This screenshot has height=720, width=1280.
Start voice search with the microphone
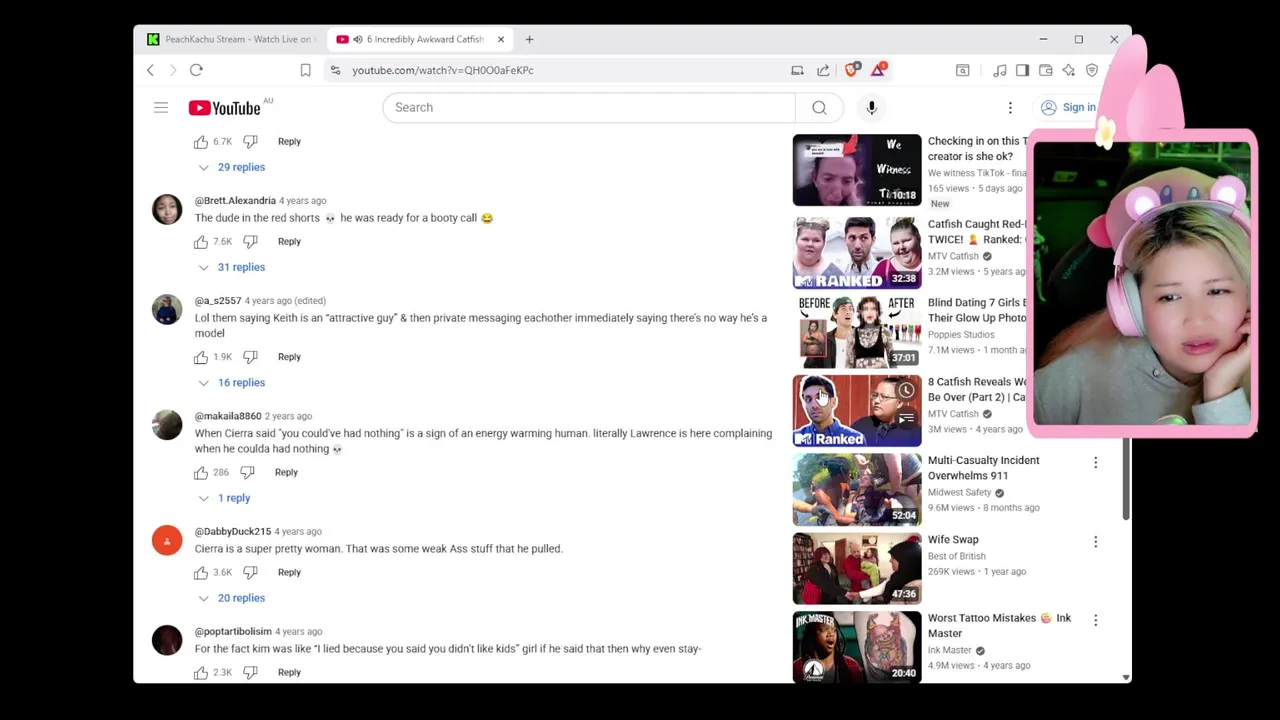[871, 107]
